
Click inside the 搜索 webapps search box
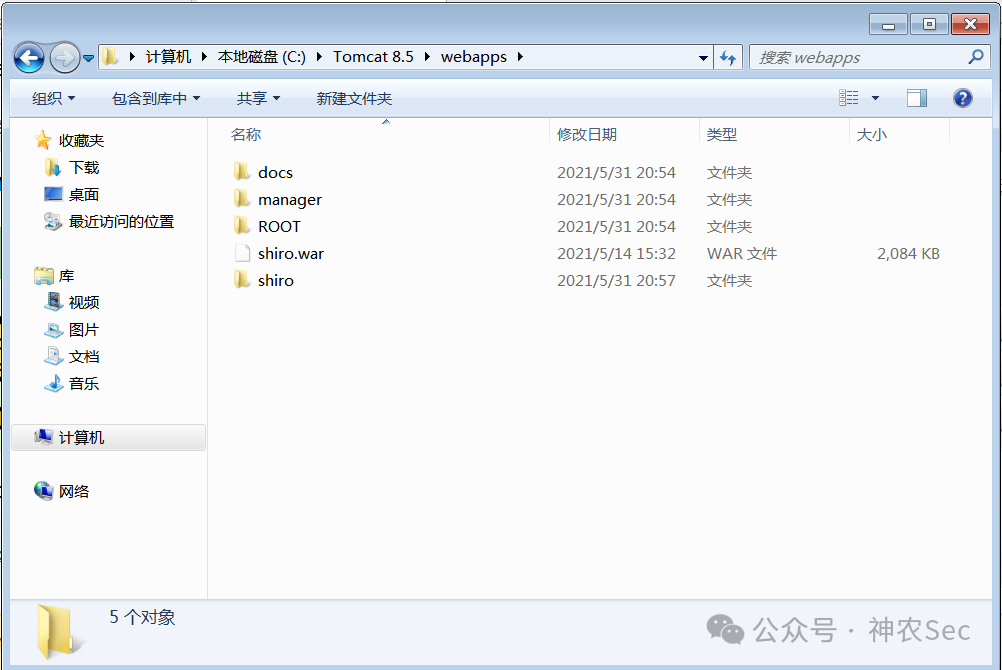(x=860, y=57)
